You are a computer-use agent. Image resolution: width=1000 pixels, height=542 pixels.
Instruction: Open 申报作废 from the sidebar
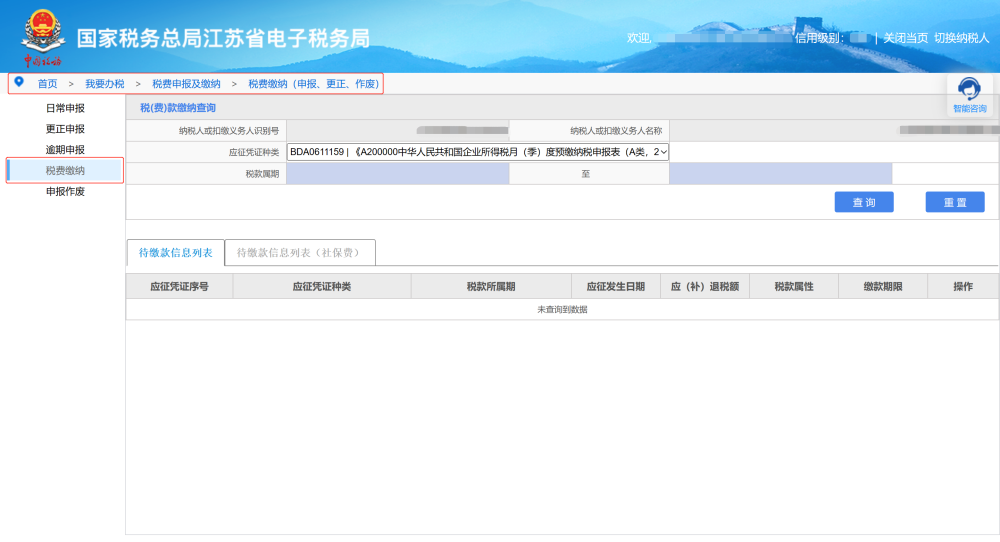[65, 192]
